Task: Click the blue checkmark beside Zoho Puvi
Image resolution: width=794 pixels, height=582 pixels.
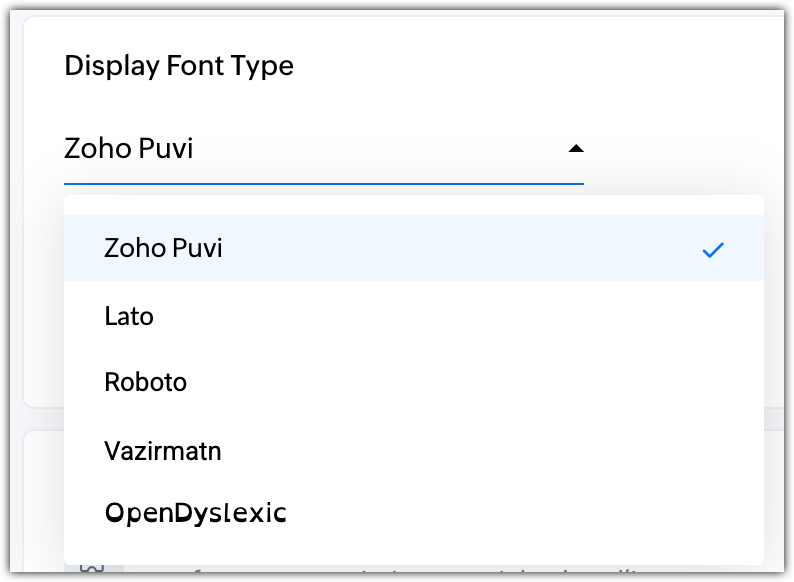Action: (712, 249)
